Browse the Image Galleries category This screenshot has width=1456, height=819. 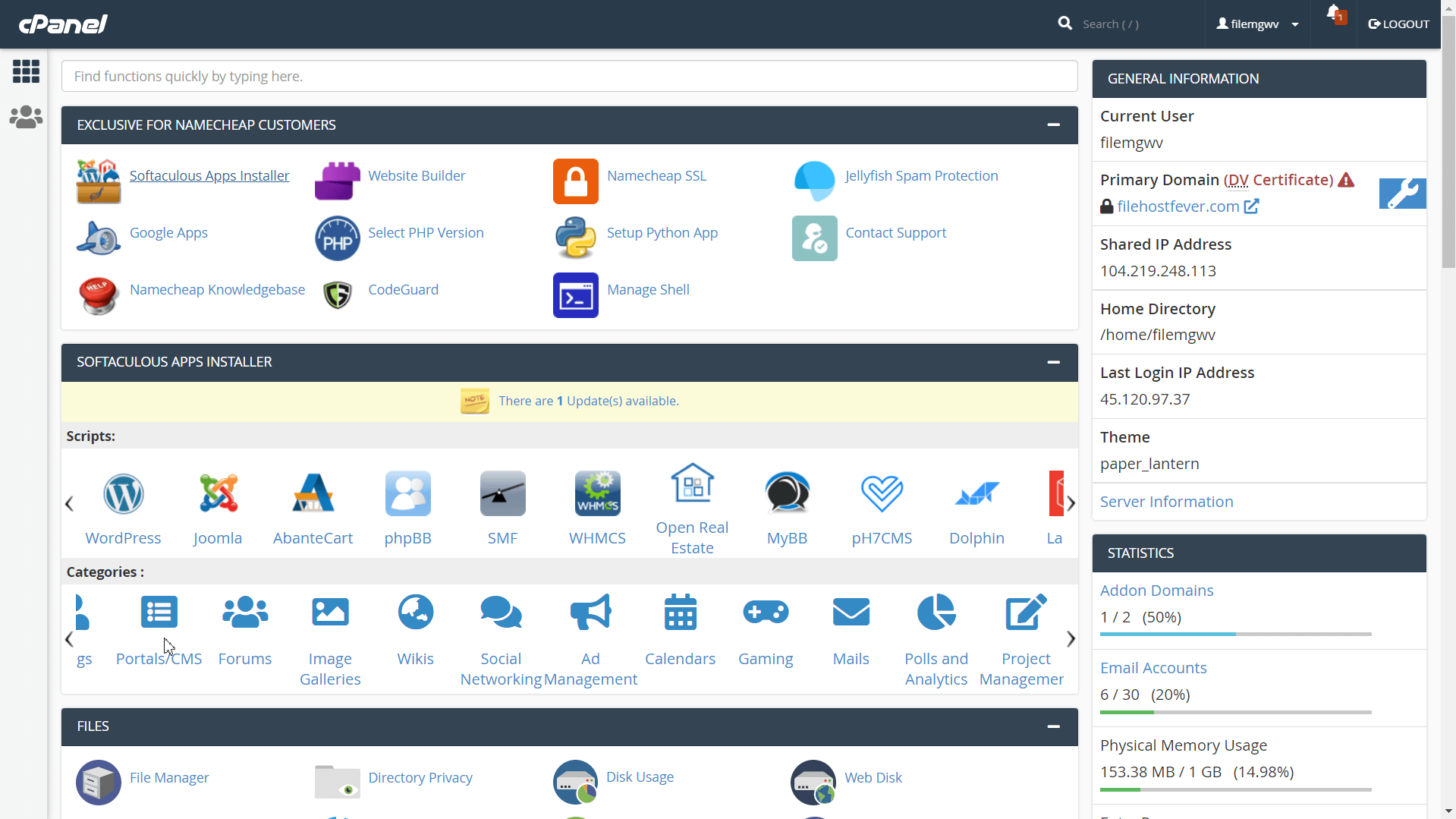(x=330, y=640)
